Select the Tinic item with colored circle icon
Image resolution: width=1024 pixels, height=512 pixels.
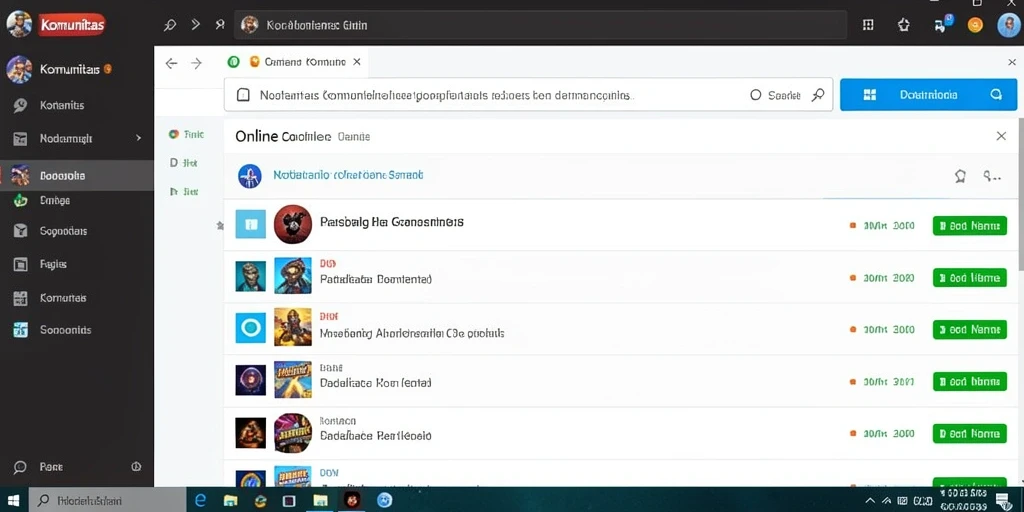click(x=187, y=134)
